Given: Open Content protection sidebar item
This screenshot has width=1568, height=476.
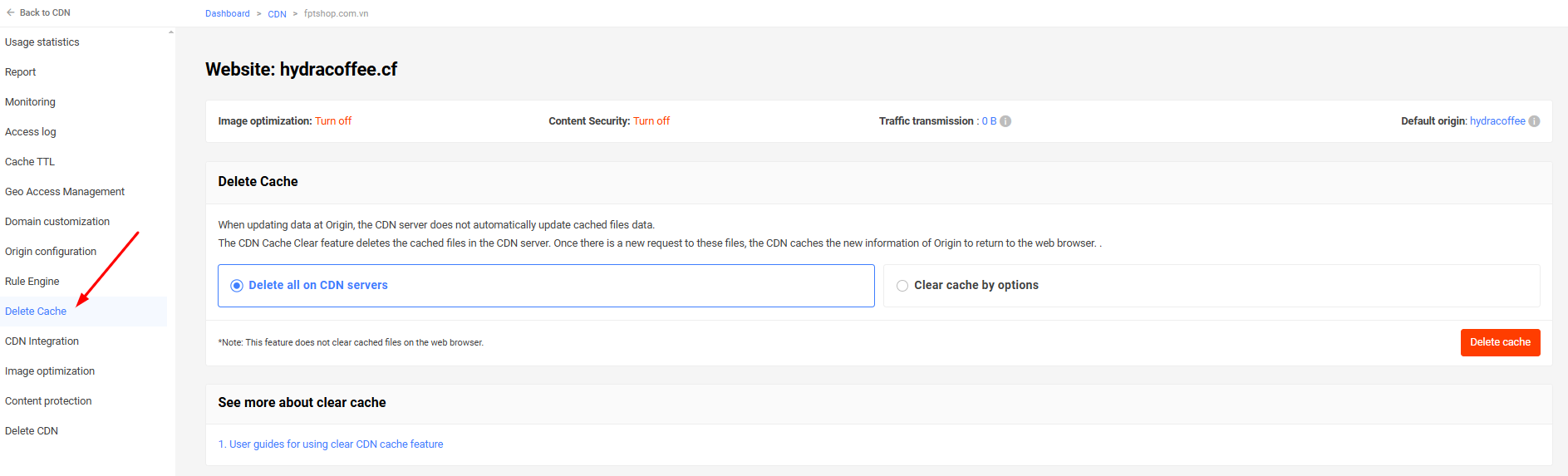Looking at the screenshot, I should (48, 401).
